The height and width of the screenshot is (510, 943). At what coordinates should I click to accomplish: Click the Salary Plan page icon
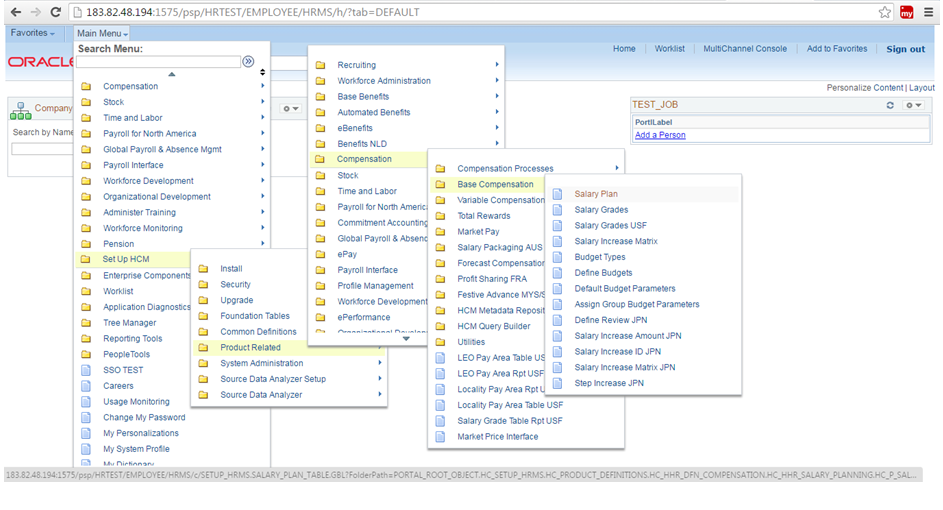pos(558,194)
